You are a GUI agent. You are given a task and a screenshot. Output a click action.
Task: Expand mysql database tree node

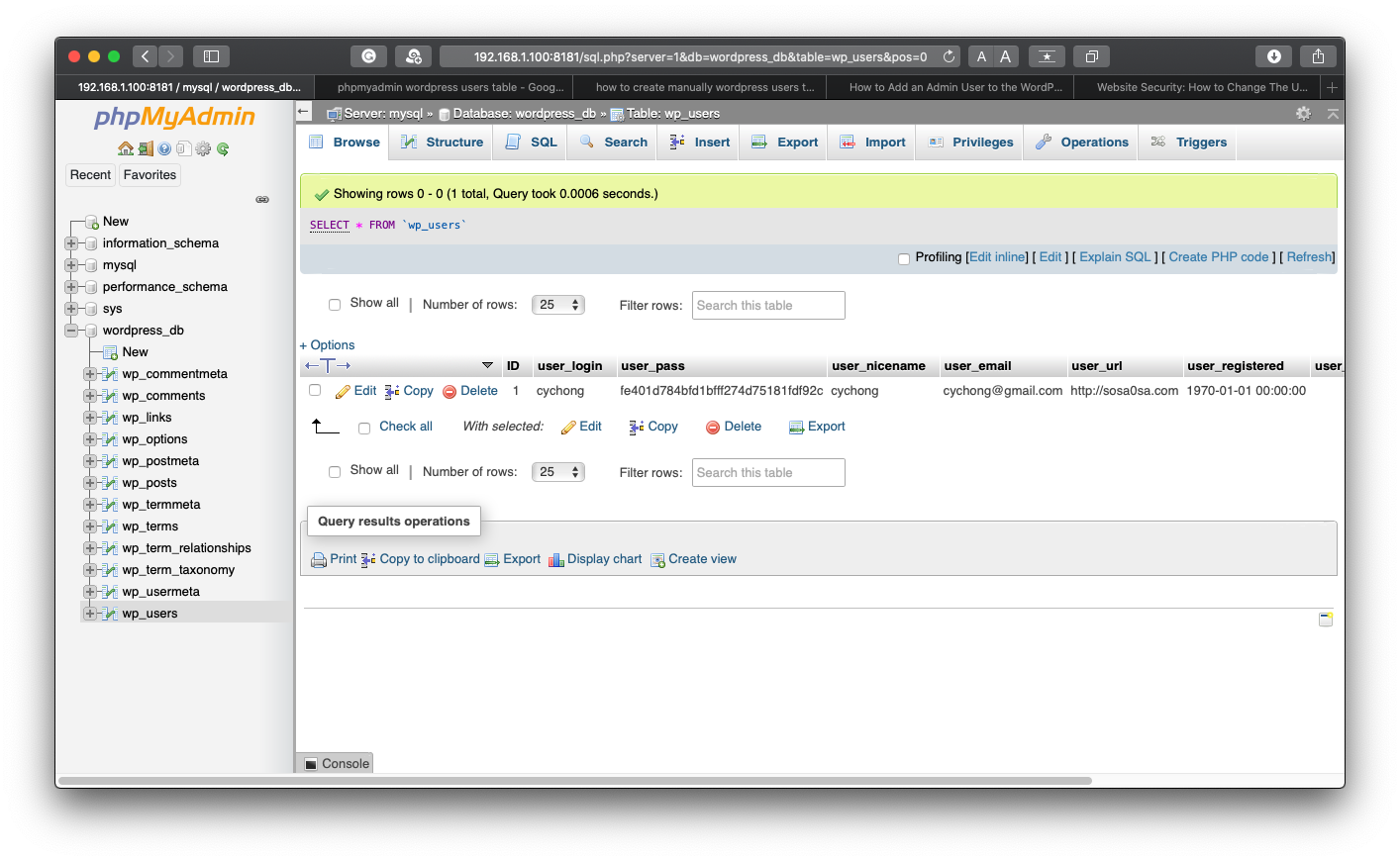71,265
